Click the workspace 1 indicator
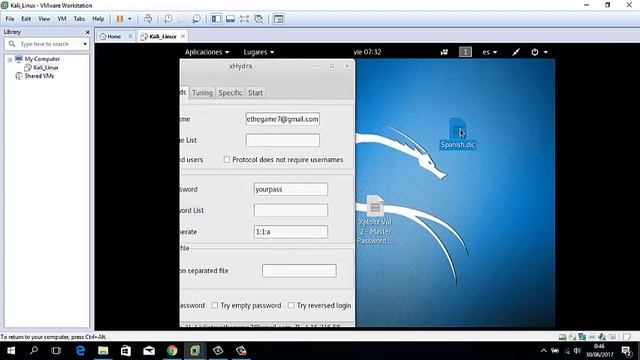This screenshot has width=640, height=360. (465, 52)
